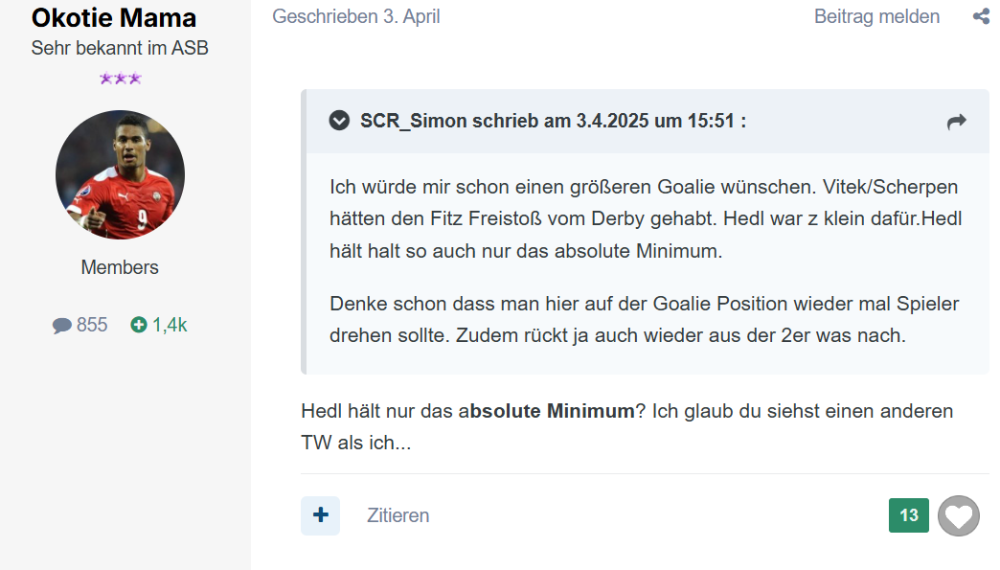Viewport: 1000px width, 570px height.
Task: Open the Geschrieben 3. April timestamp
Action: pyautogui.click(x=356, y=17)
